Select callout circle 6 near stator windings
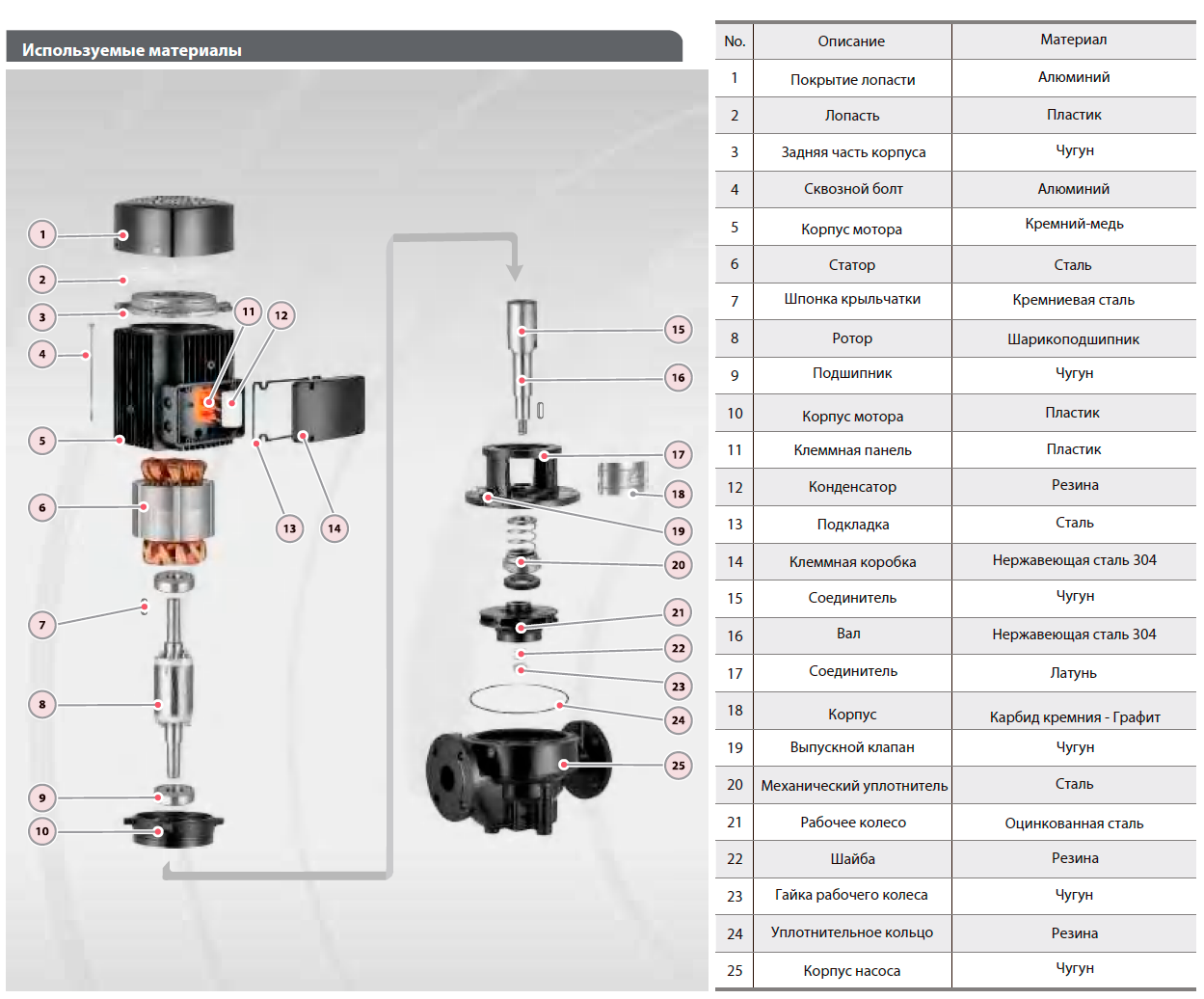 [42, 507]
